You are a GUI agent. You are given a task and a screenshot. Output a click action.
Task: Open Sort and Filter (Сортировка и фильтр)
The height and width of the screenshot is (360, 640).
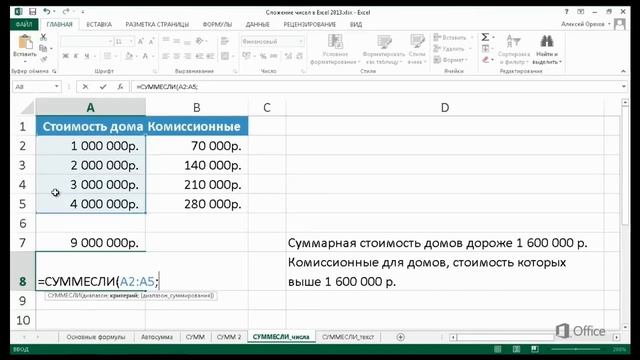click(x=514, y=49)
